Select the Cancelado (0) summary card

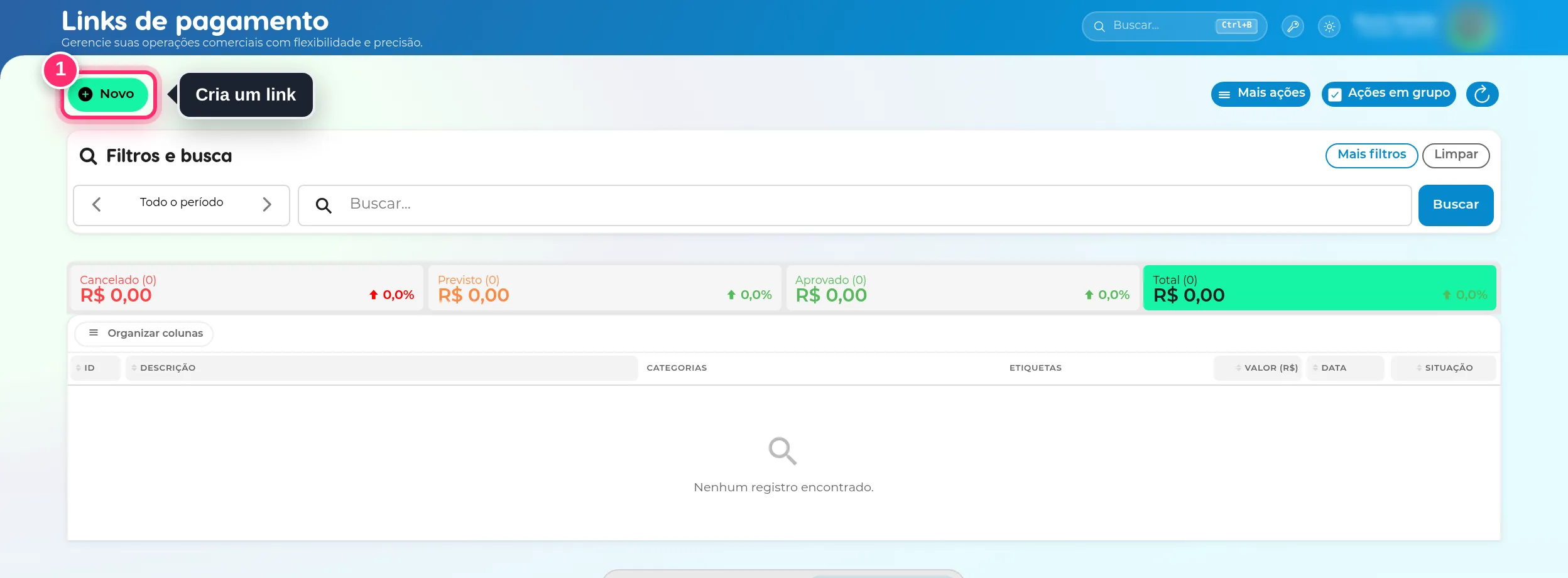pos(246,288)
